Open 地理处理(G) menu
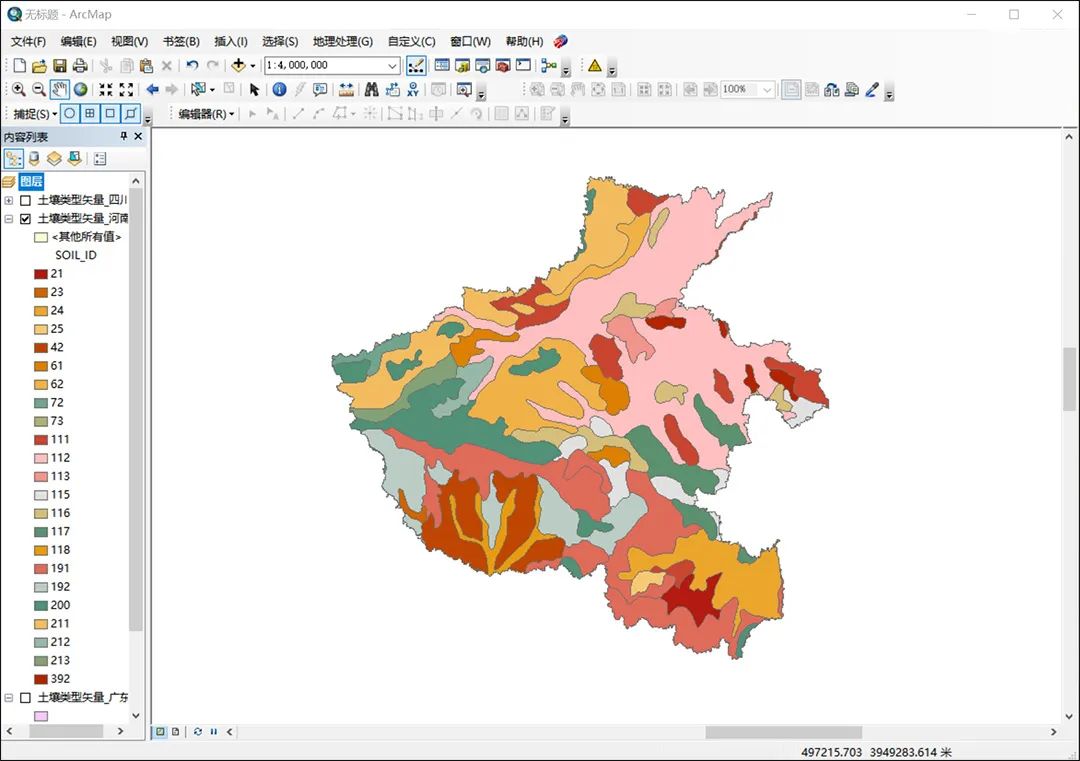 pos(342,41)
